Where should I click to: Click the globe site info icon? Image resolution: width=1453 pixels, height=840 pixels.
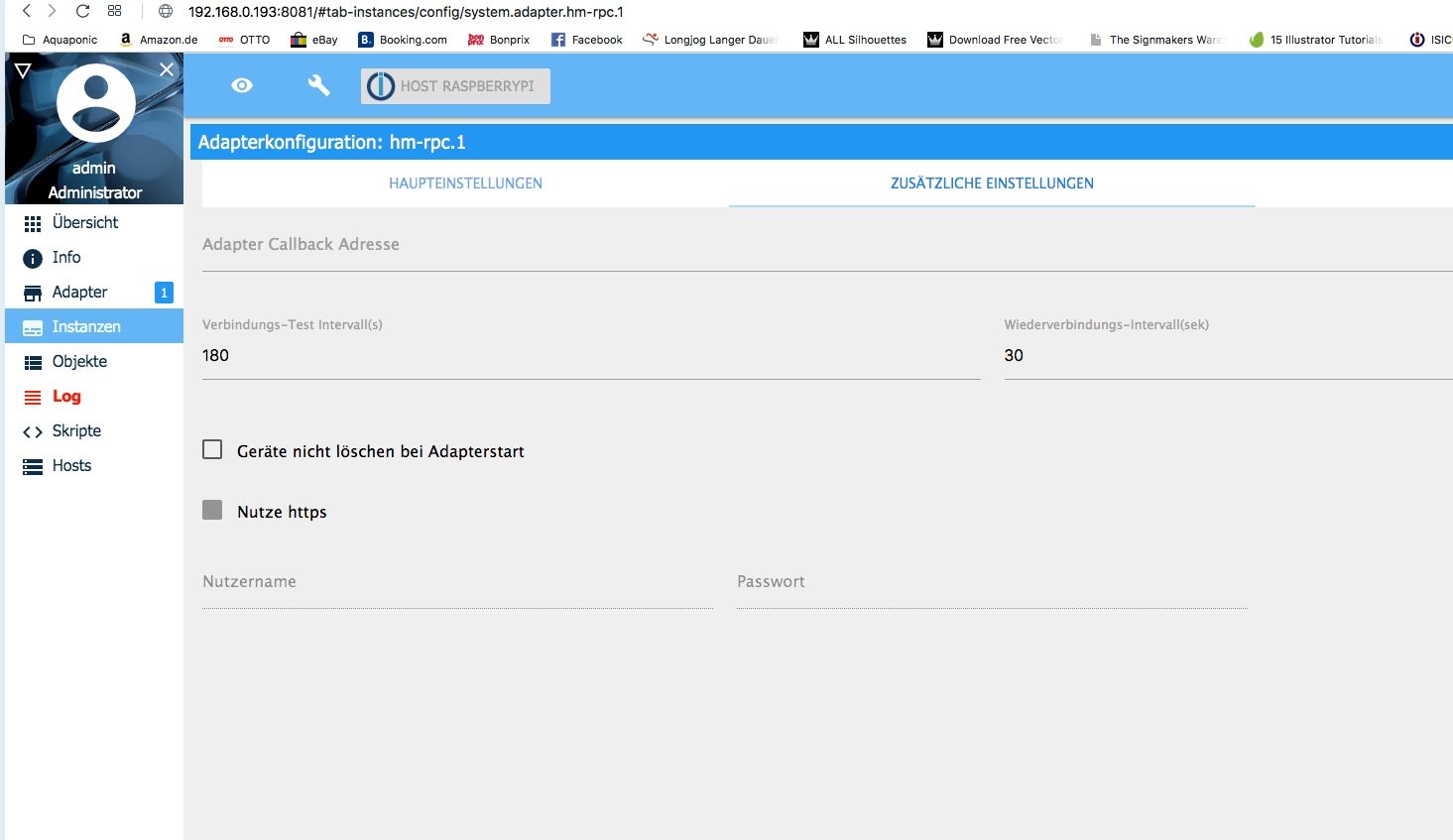pos(166,12)
